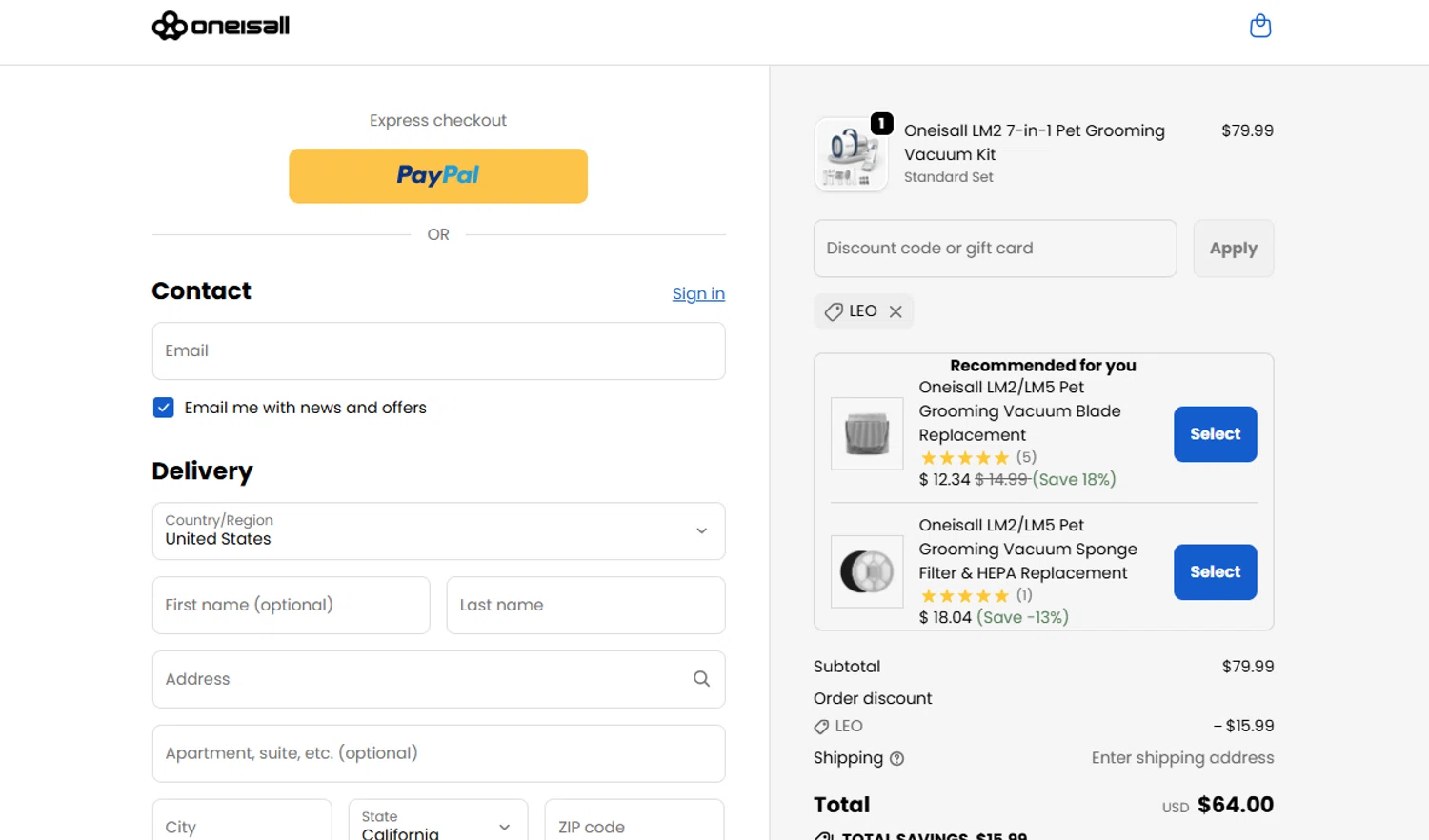The image size is (1429, 840).
Task: Pay with PayPal express checkout
Action: [438, 175]
